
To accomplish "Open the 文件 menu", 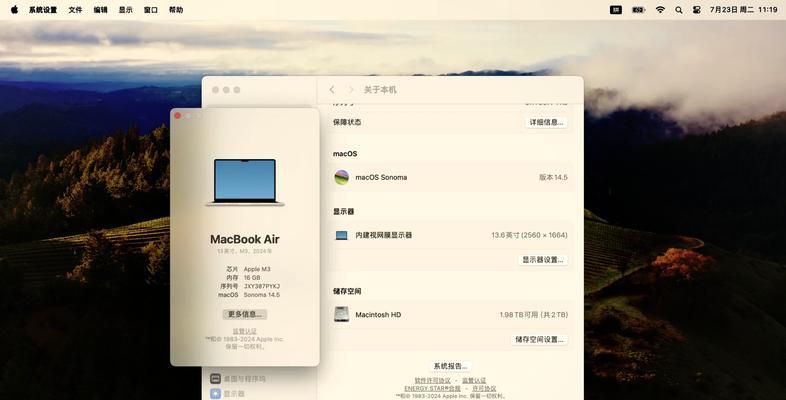I will [75, 10].
